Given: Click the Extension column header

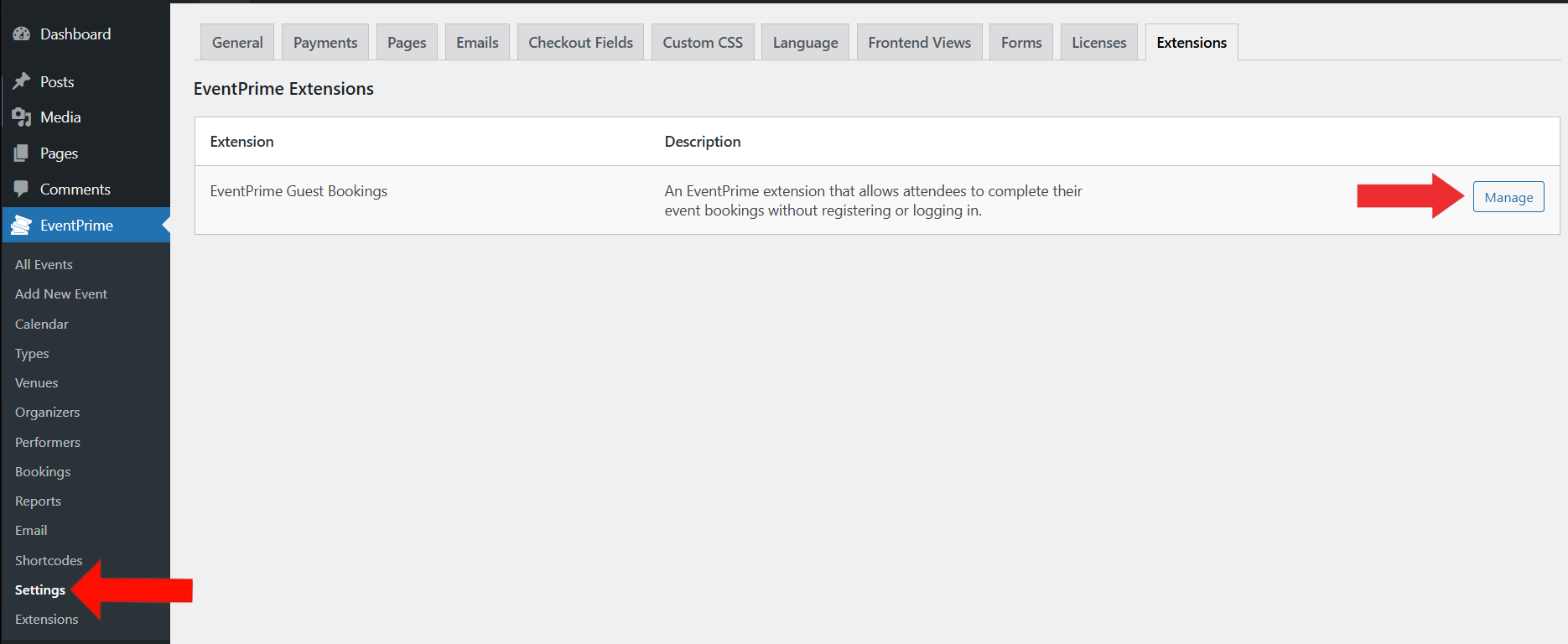Looking at the screenshot, I should pos(241,142).
